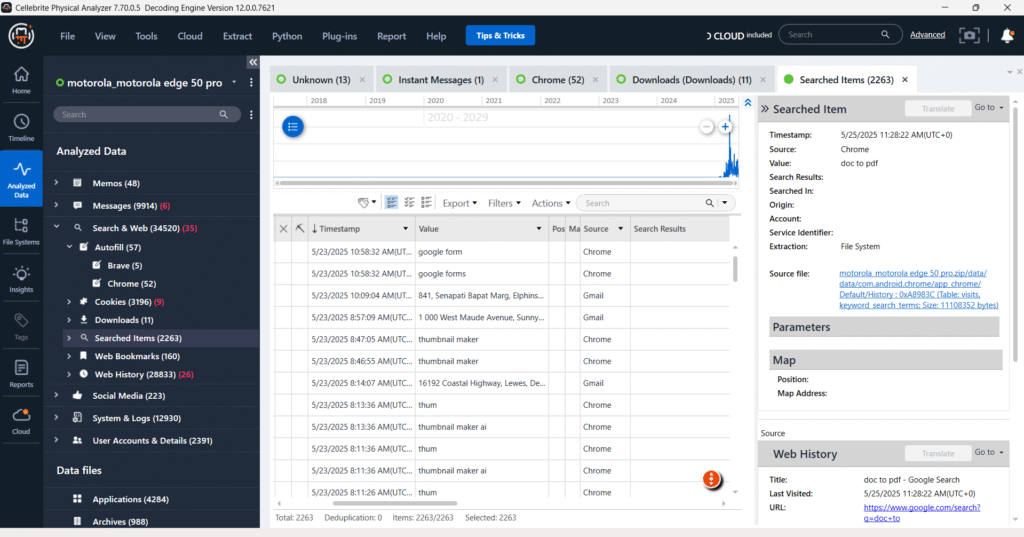Open the Export dropdown
The width and height of the screenshot is (1024, 537).
[460, 203]
